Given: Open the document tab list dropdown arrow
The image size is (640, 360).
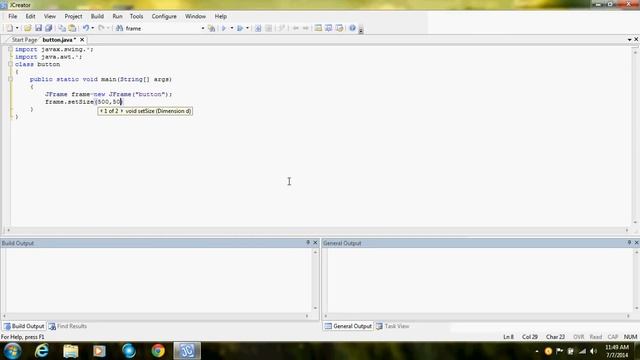Looking at the screenshot, I should [629, 40].
